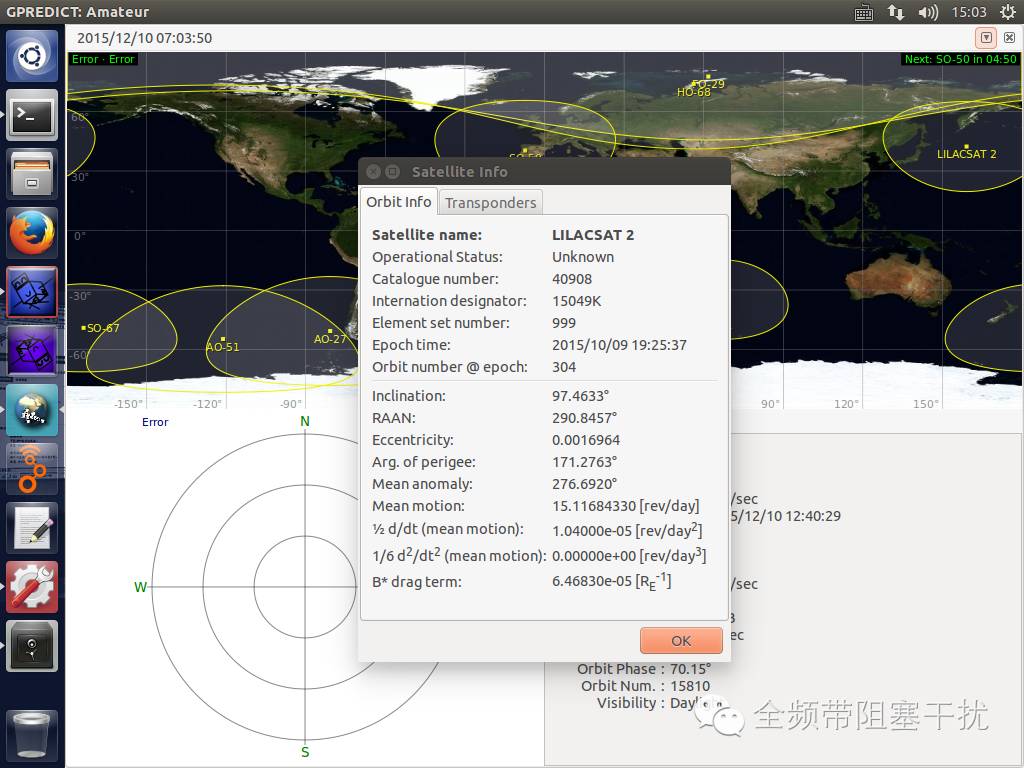Open the module options dropdown arrow
Screen dimensions: 1024x768
pyautogui.click(x=986, y=38)
